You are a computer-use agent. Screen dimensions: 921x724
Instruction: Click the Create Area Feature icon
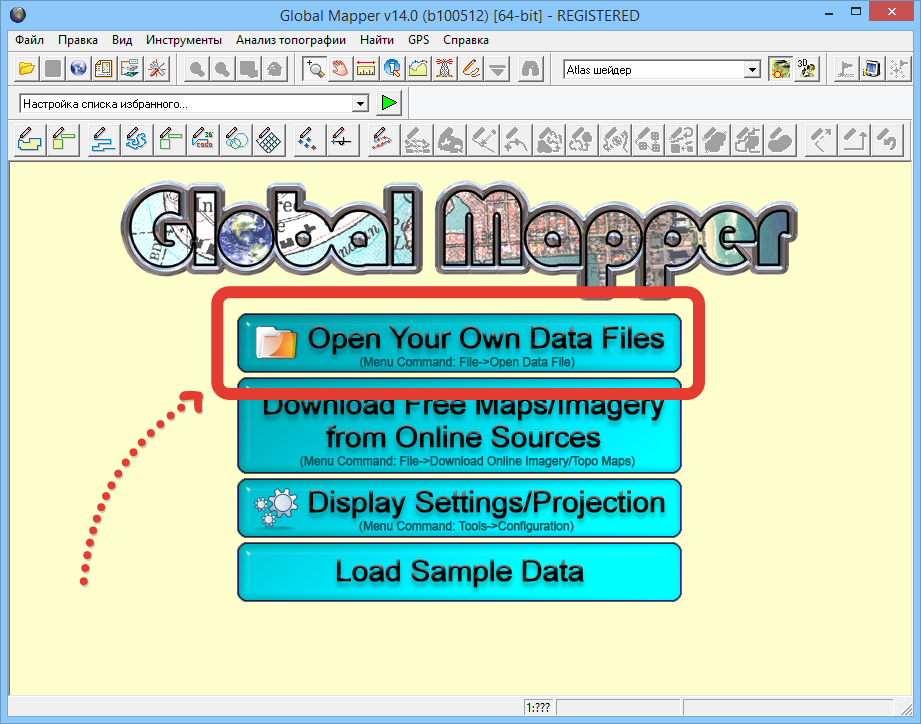pyautogui.click(x=31, y=140)
